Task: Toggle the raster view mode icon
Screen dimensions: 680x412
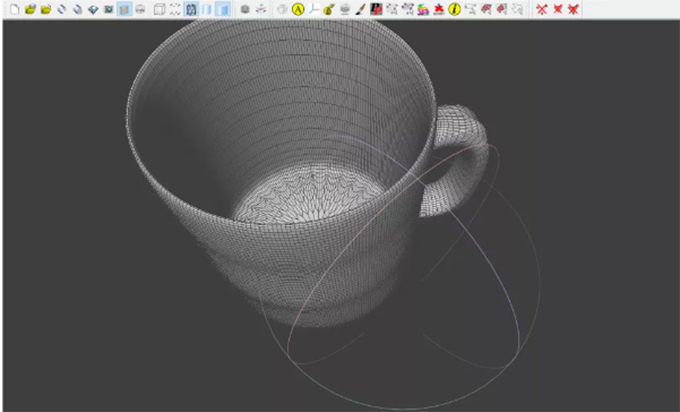Action: (x=140, y=9)
